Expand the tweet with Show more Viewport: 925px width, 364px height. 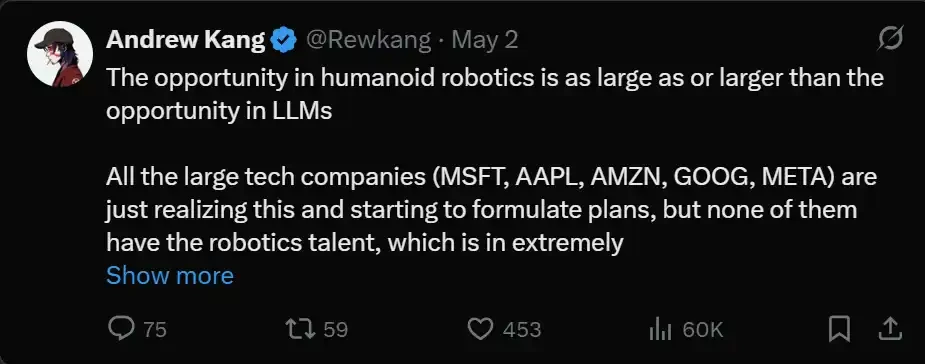click(170, 276)
